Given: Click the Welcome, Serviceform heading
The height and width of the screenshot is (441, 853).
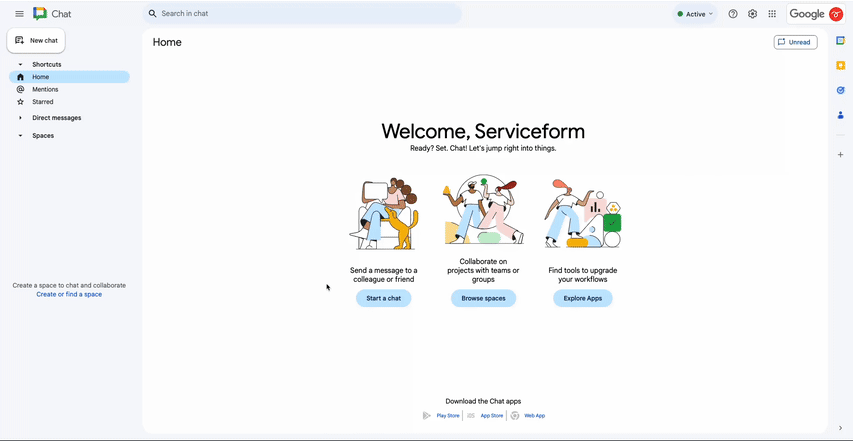Looking at the screenshot, I should [x=483, y=131].
